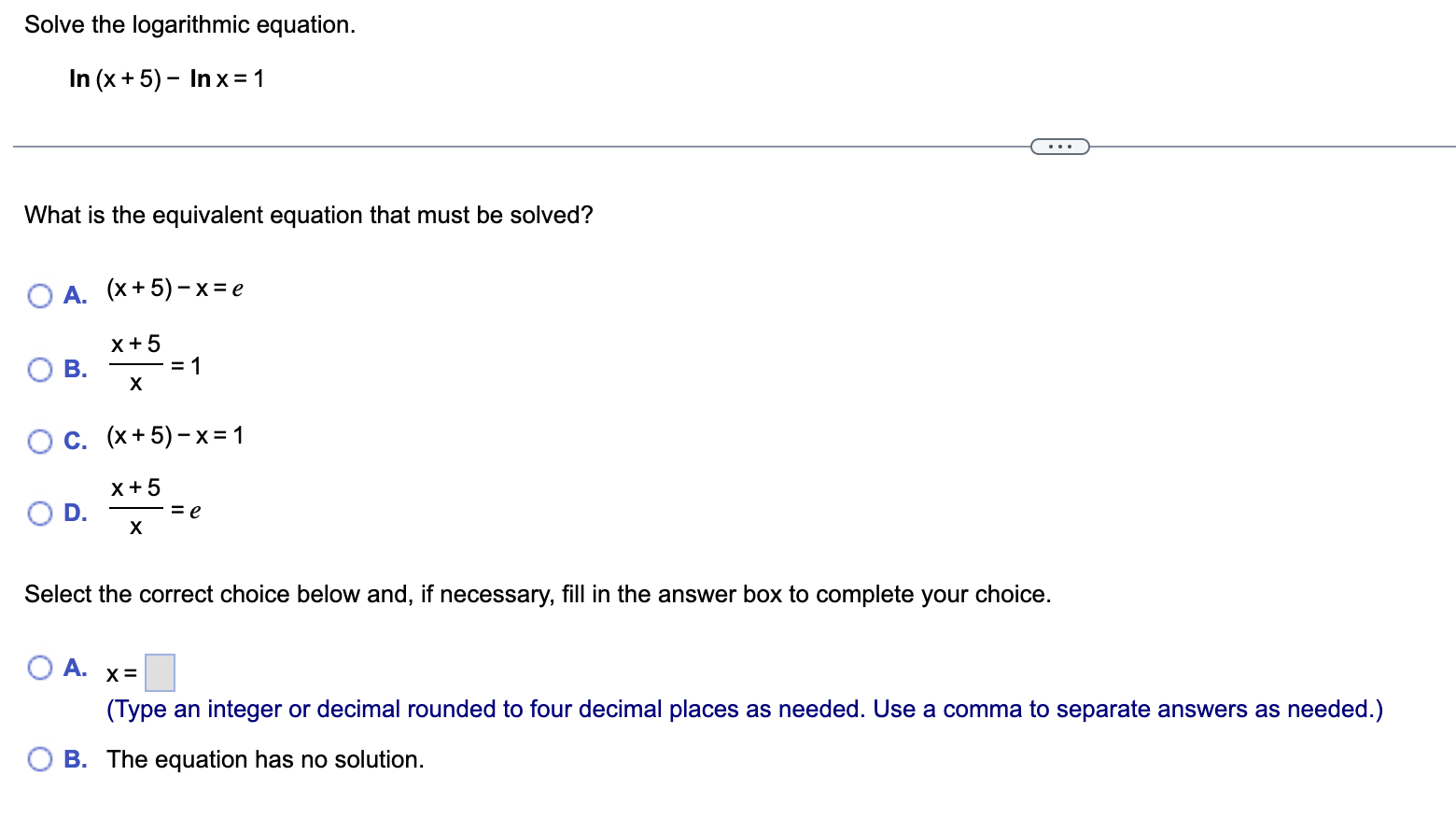The image size is (1456, 818).
Task: Click the 'C.' label beside (x+5)−x=1
Action: 76,441
